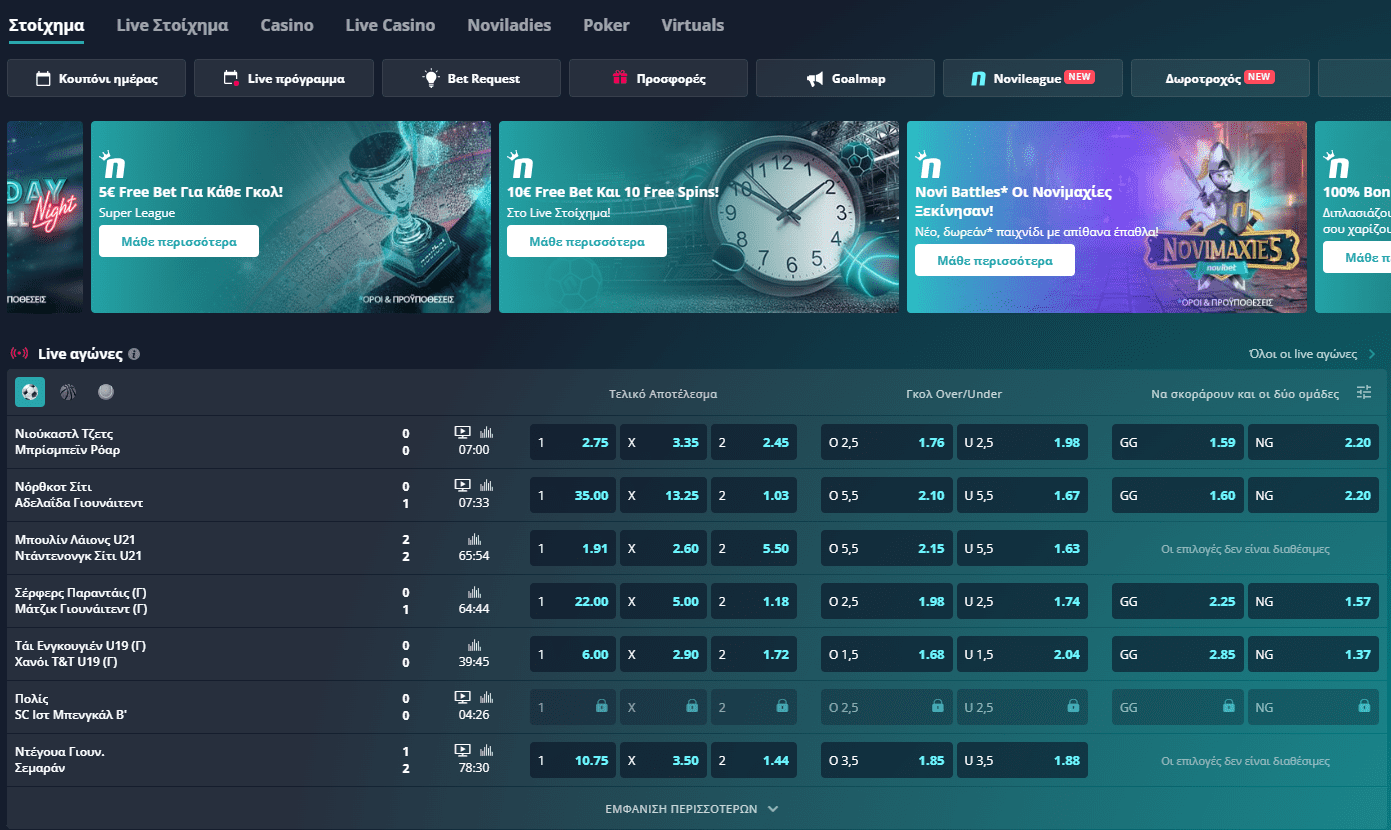Pick GG 1.60 for Νόρθκοτ Σίτι match
This screenshot has width=1391, height=830.
click(x=1178, y=495)
